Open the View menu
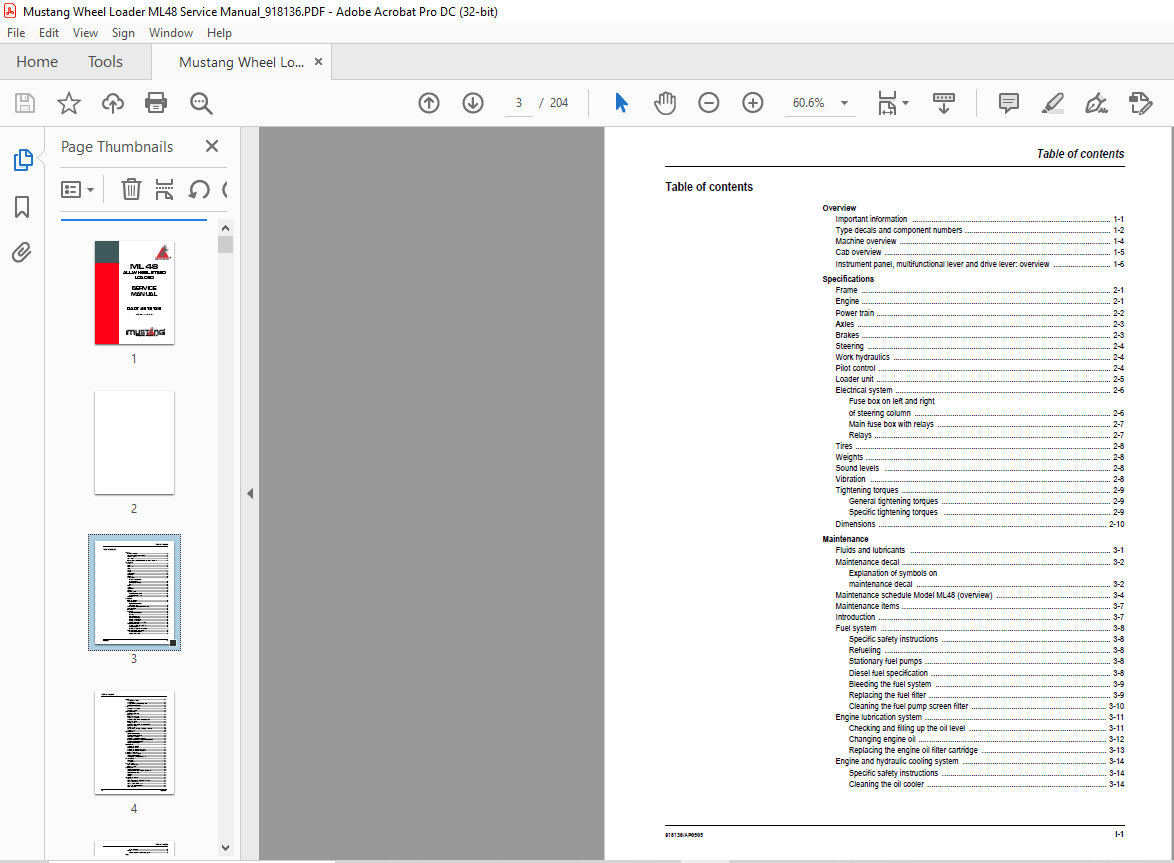The width and height of the screenshot is (1174, 863). click(x=85, y=33)
